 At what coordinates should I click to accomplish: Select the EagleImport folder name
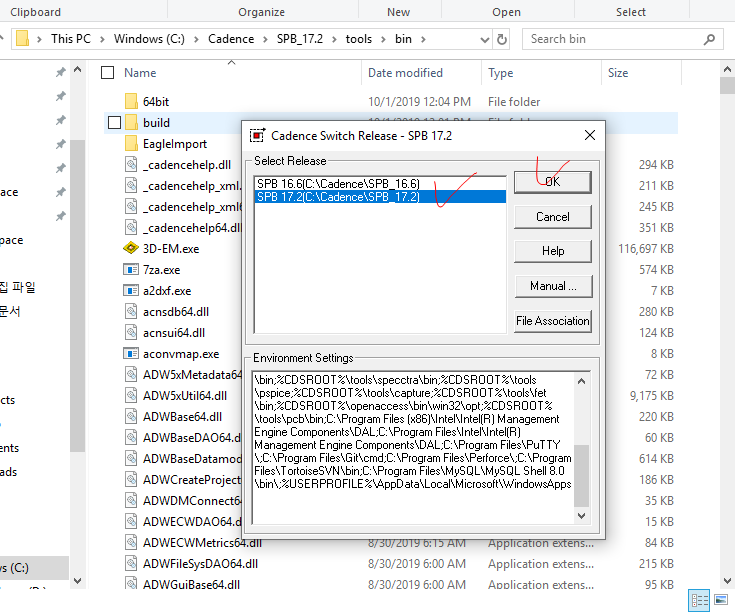(175, 144)
